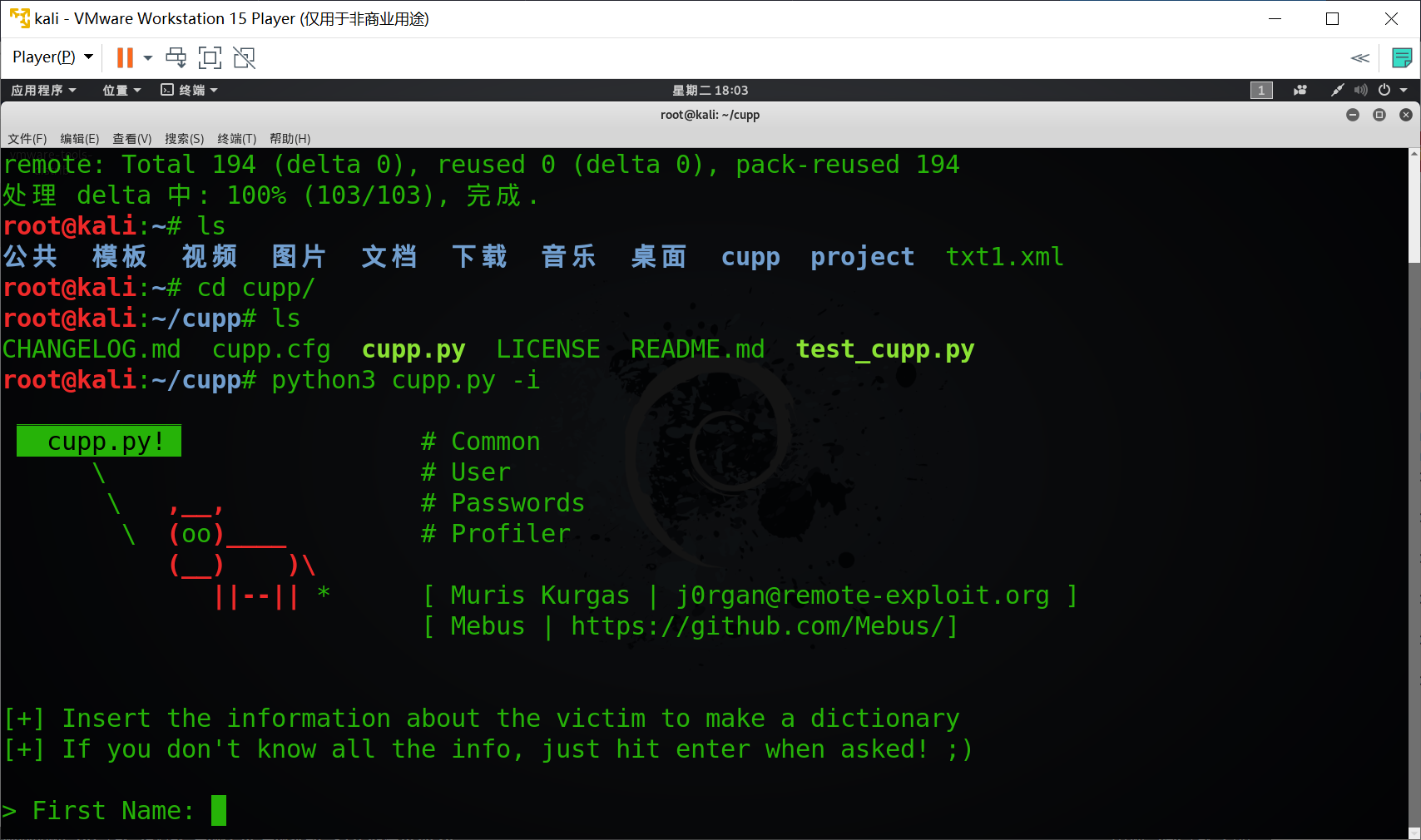
Task: Click the 桌面 directory name
Action: click(x=659, y=257)
